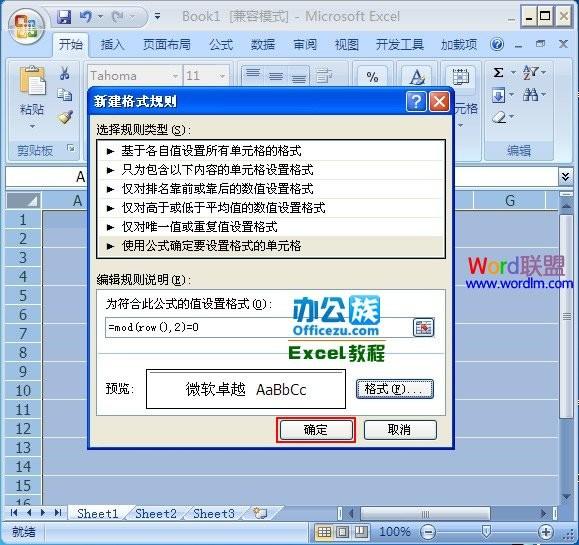Click the Cut scissors icon
The height and width of the screenshot is (545, 579).
[x=64, y=73]
